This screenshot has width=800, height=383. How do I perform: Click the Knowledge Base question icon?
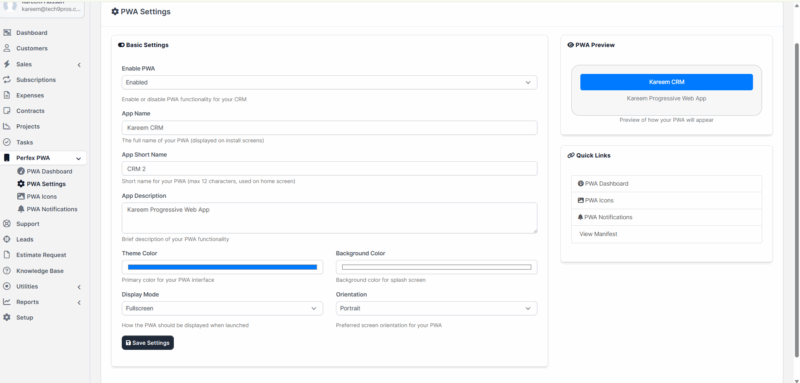[7, 271]
